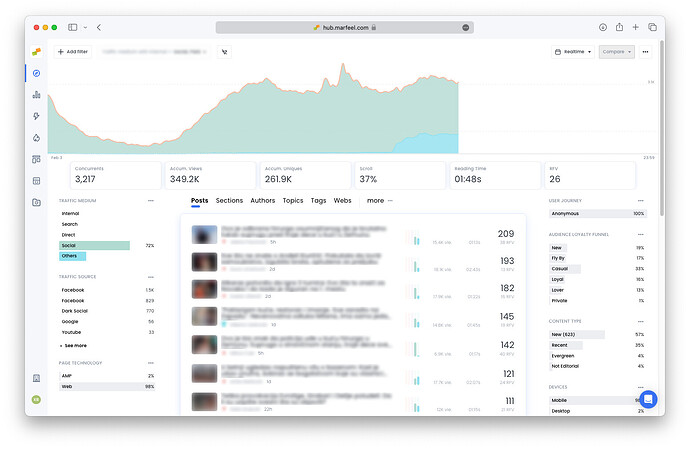Open the thumbnail of the post with 142
Image resolution: width=690 pixels, height=449 pixels.
coord(204,345)
